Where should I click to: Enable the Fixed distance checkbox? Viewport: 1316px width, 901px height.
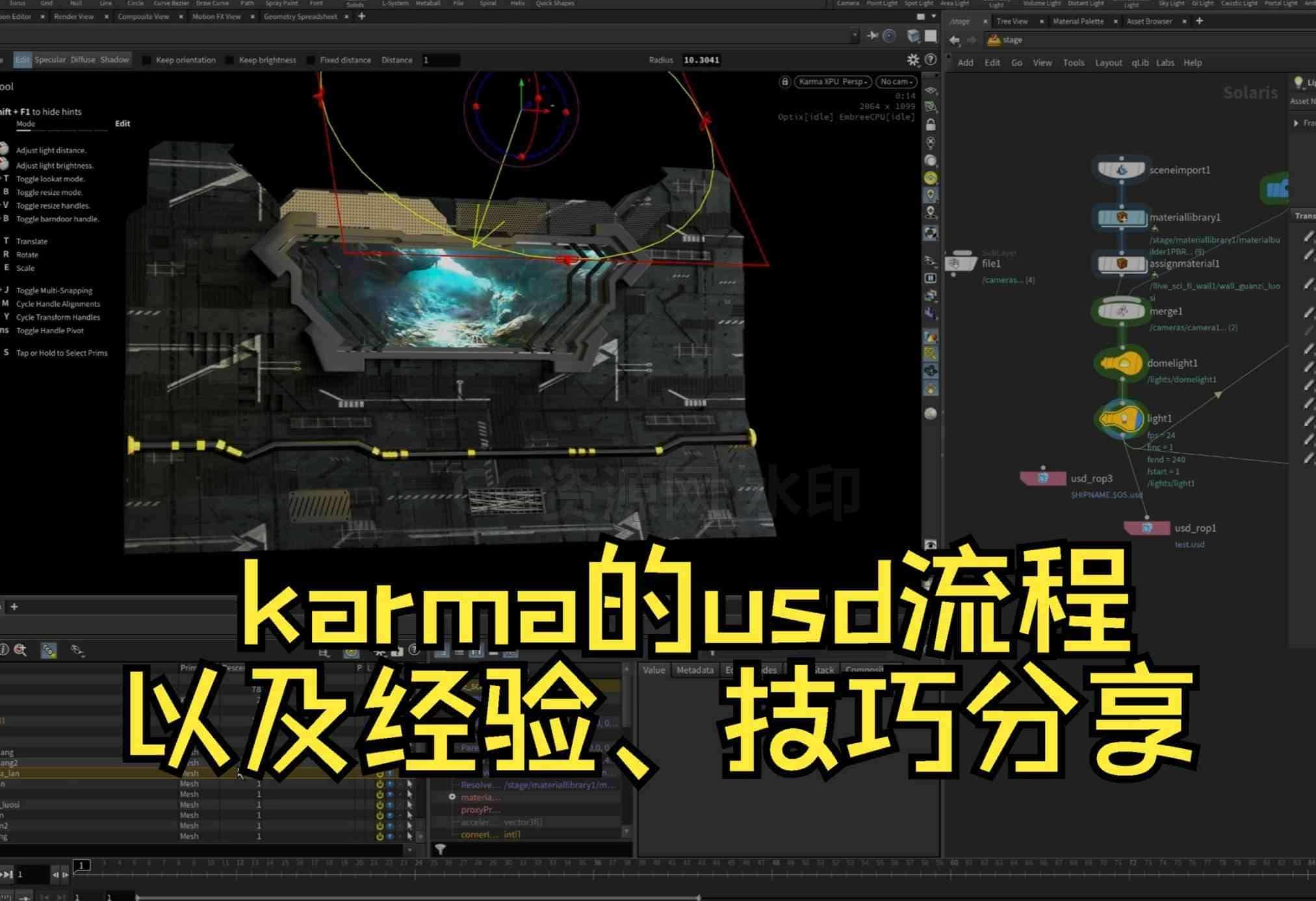point(311,60)
